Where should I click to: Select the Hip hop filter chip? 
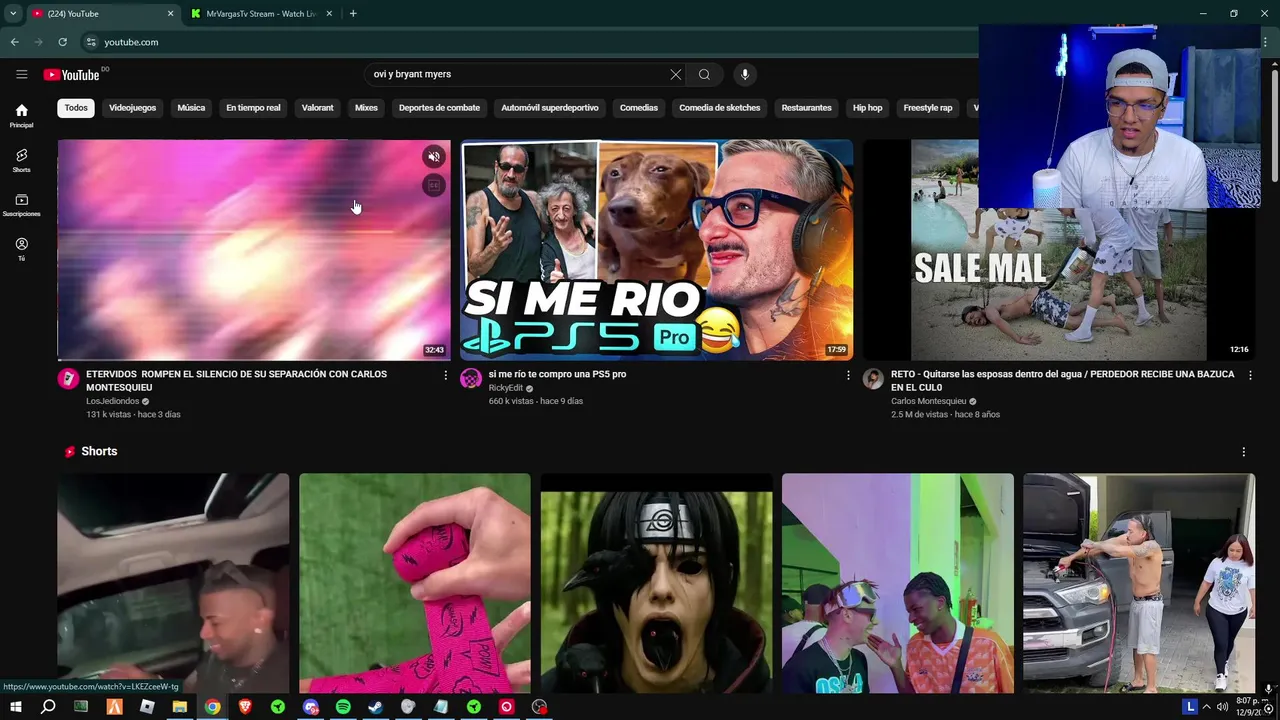click(867, 108)
